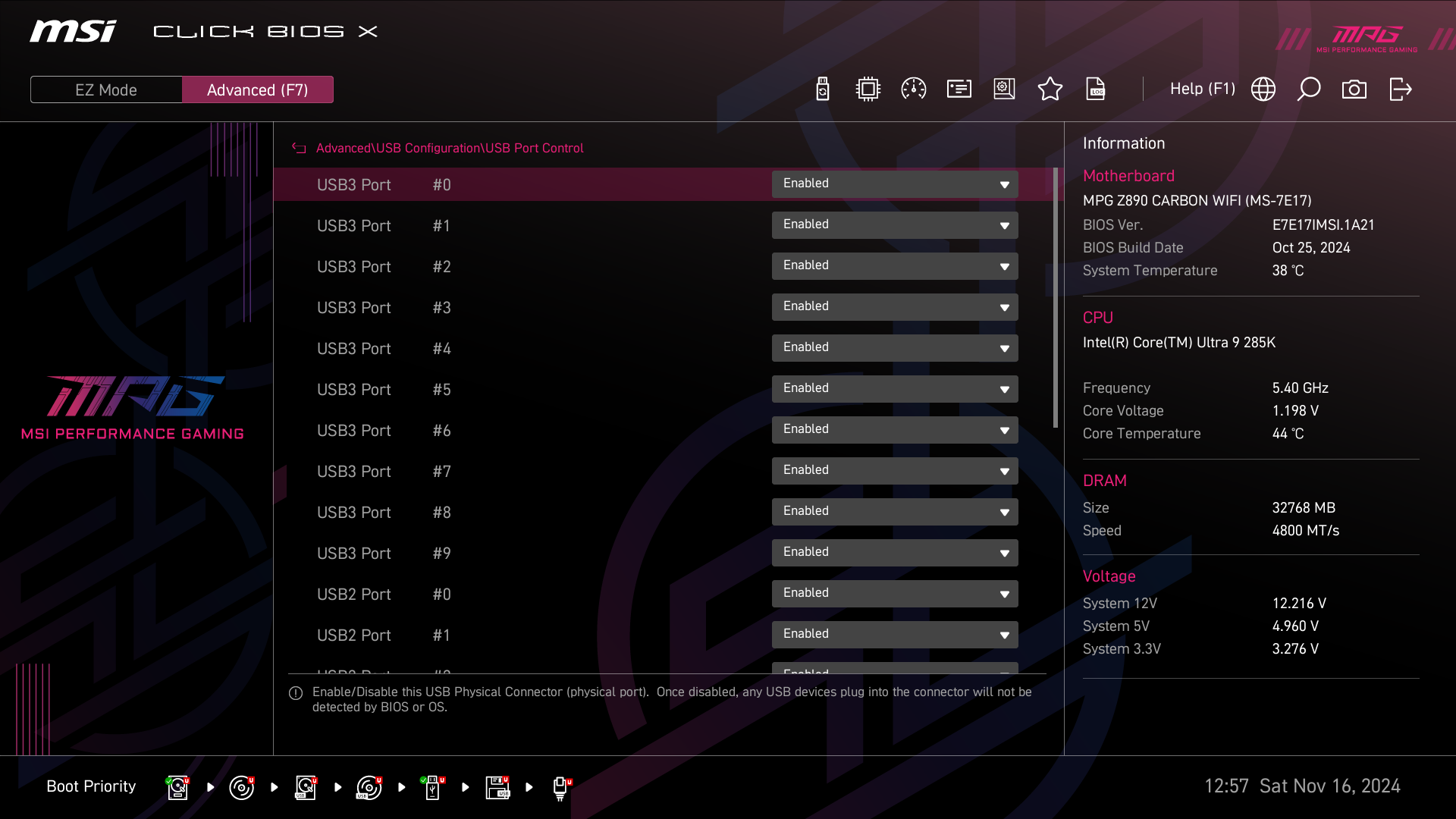1456x819 pixels.
Task: Open the USB3 Port #3 dropdown
Action: [895, 307]
